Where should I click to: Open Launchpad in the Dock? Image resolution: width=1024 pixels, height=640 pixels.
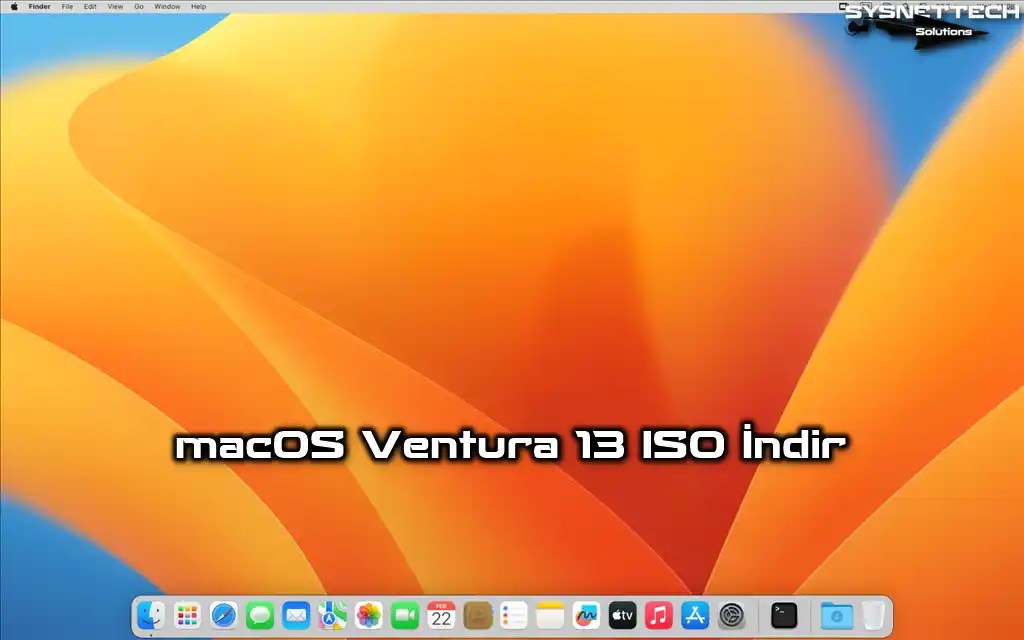coord(187,615)
